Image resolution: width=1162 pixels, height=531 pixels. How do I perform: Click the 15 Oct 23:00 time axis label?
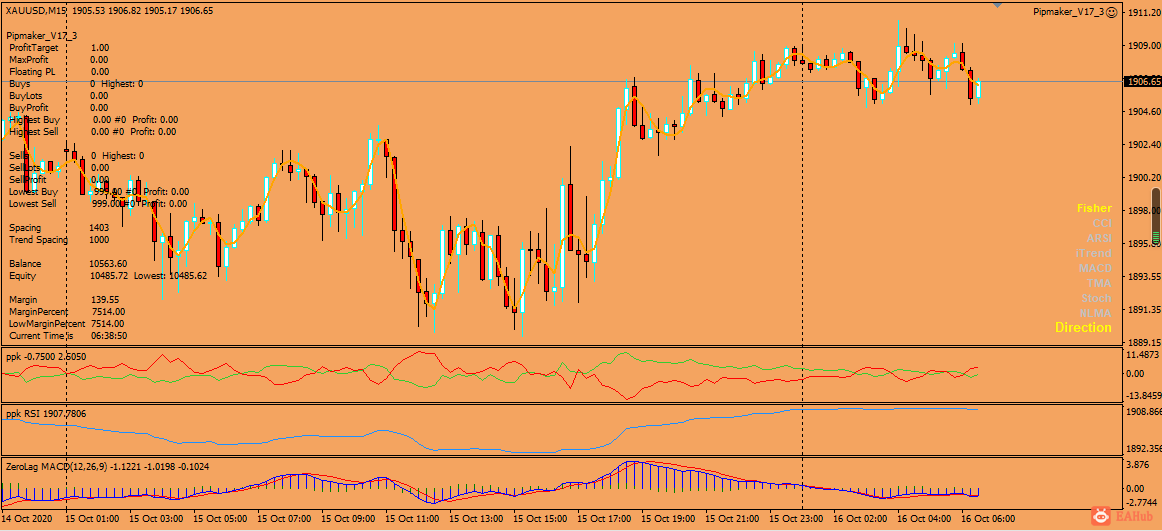coord(796,518)
